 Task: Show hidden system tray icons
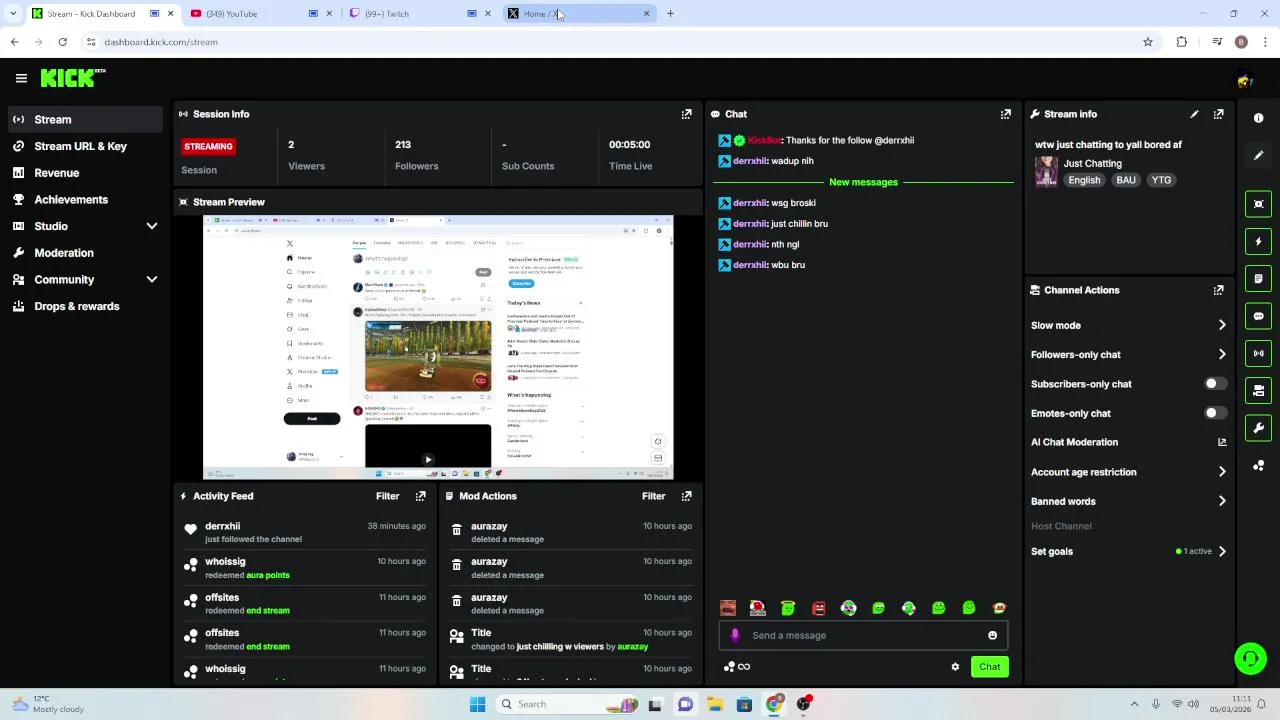(1134, 704)
